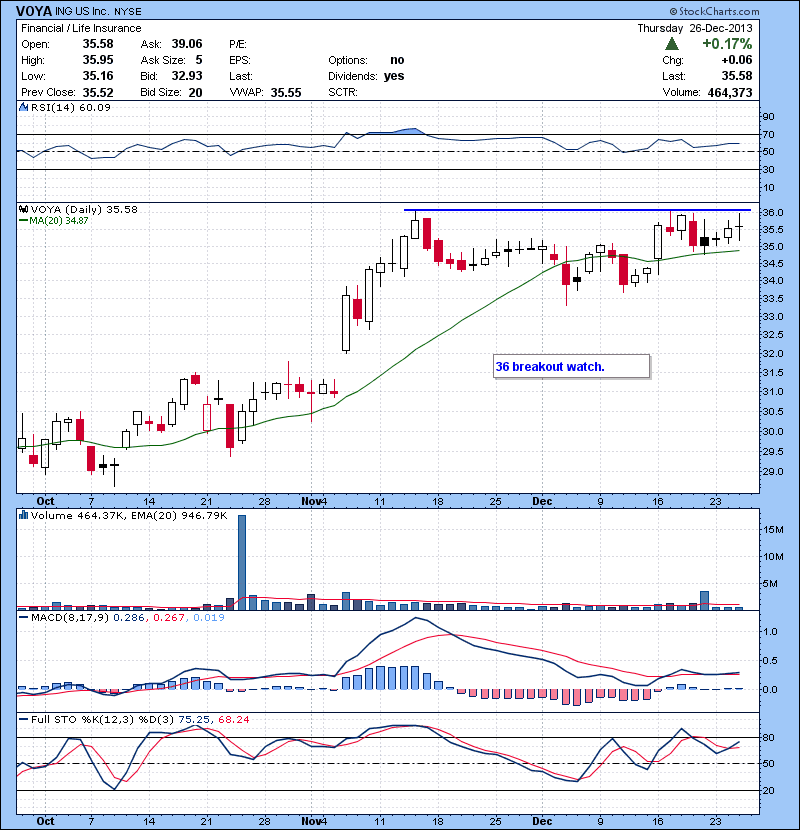Click the Options value 'no'
800x830 pixels.
click(397, 60)
